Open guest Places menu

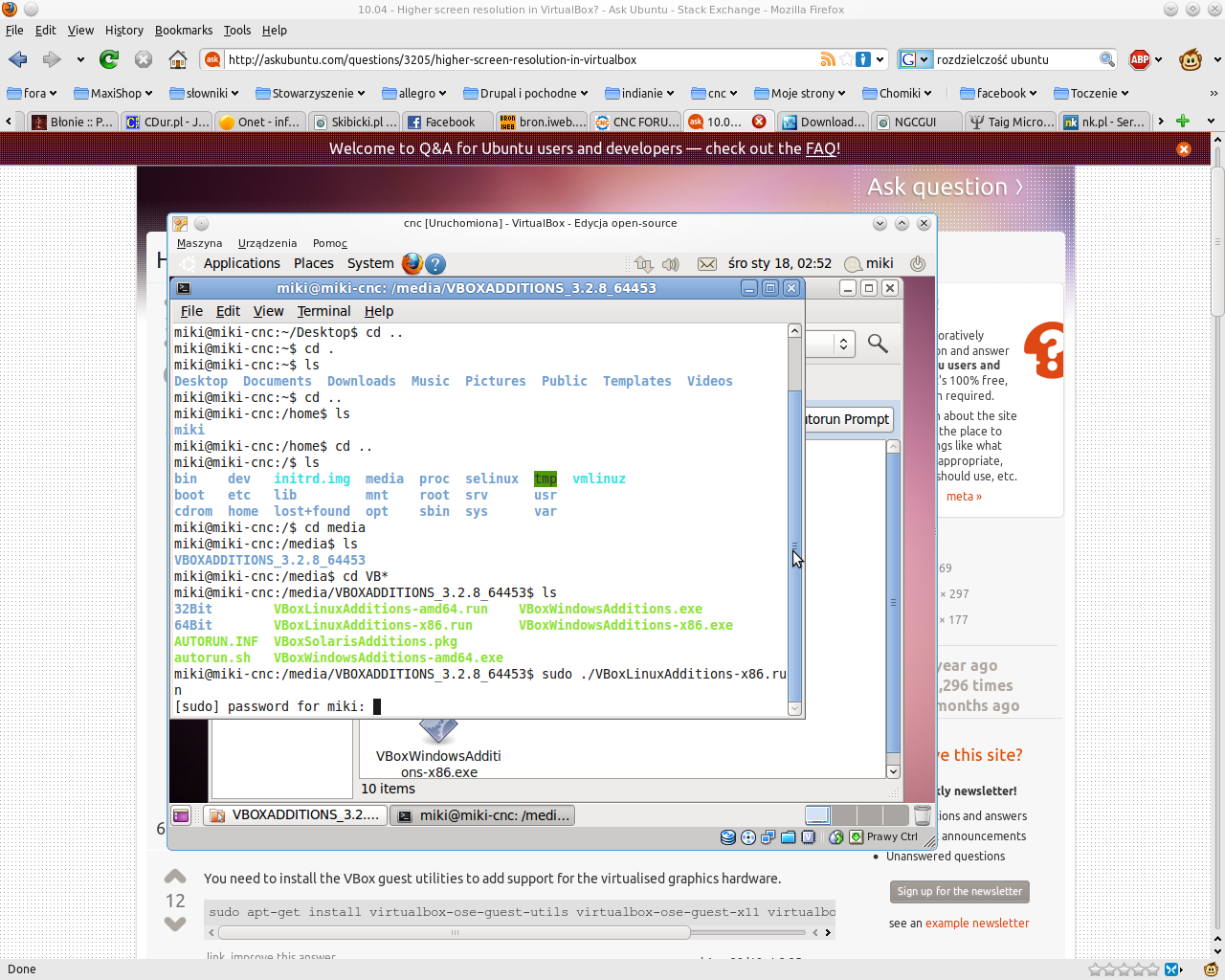tap(314, 263)
